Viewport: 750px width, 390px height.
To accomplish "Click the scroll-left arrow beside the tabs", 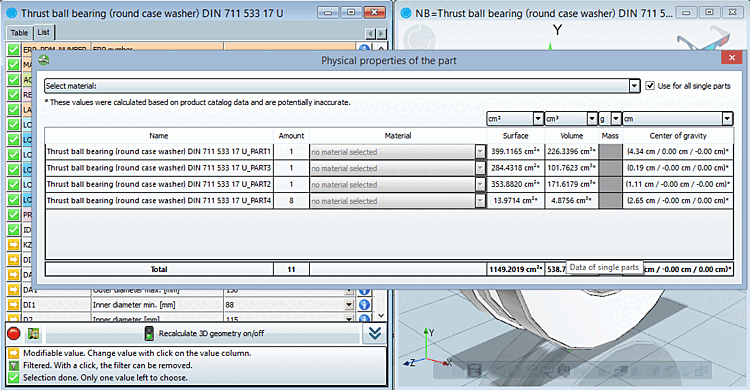I will [370, 33].
